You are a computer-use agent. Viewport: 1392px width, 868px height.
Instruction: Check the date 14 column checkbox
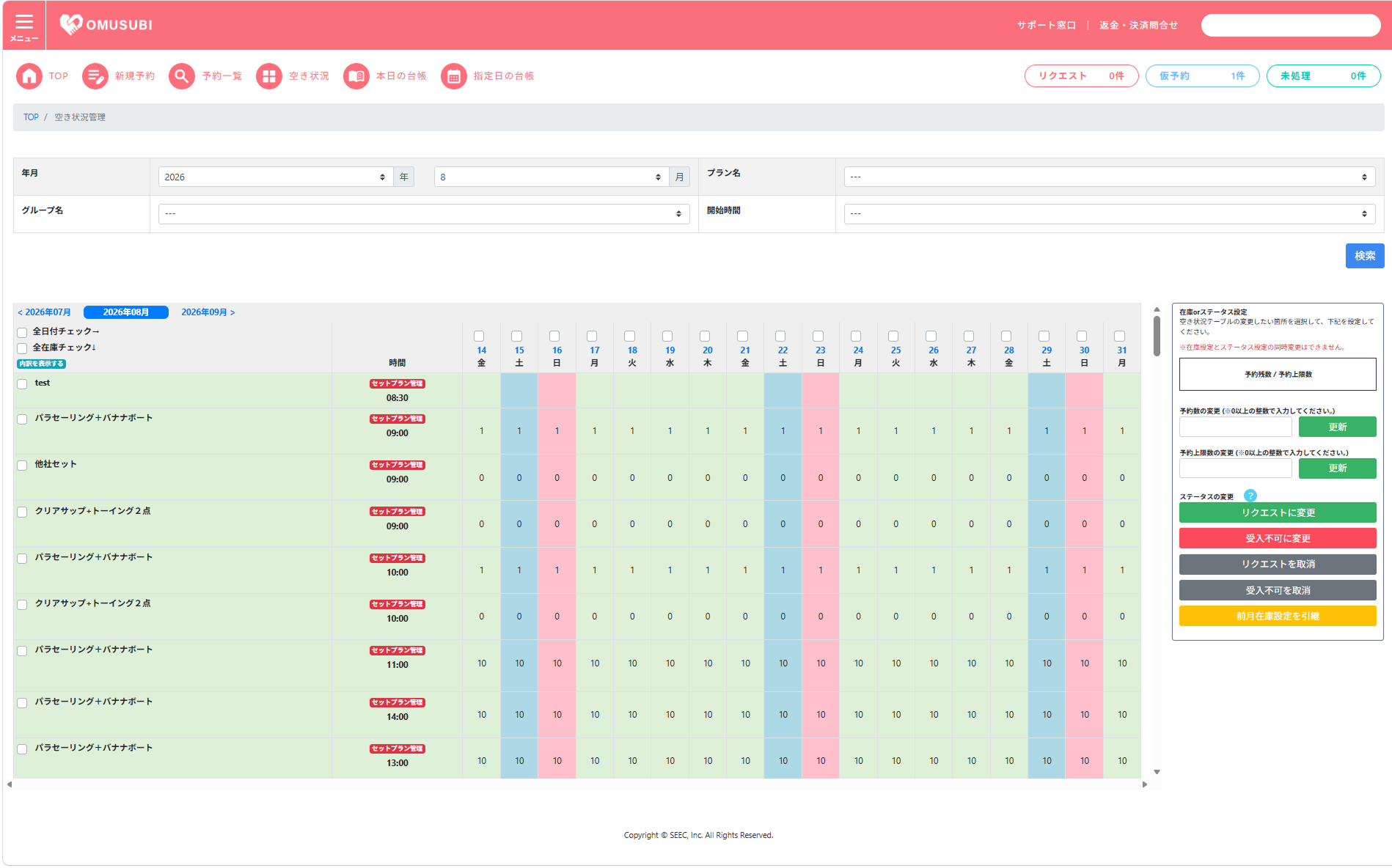click(479, 336)
